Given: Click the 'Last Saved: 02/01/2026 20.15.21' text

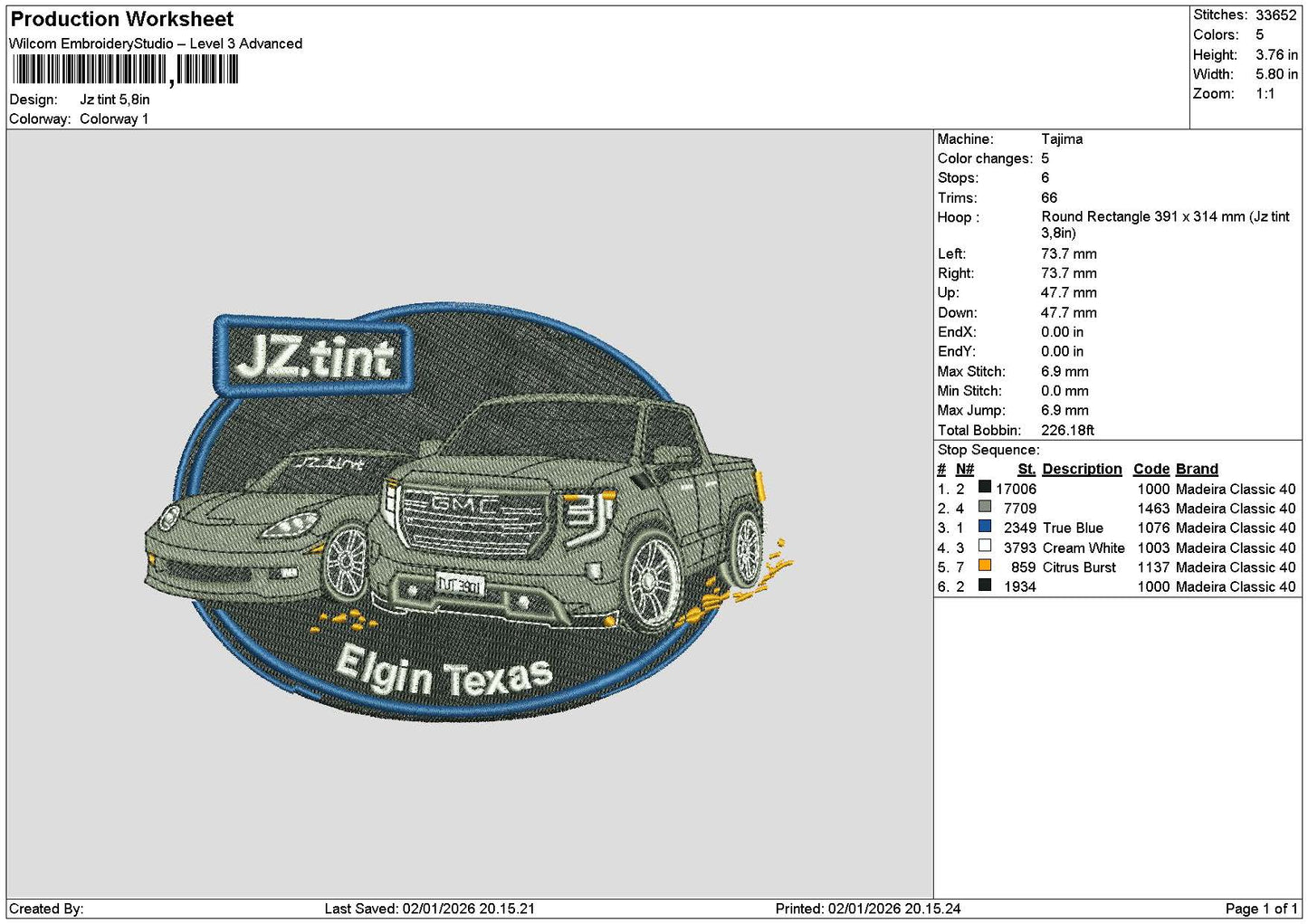Looking at the screenshot, I should [x=429, y=909].
